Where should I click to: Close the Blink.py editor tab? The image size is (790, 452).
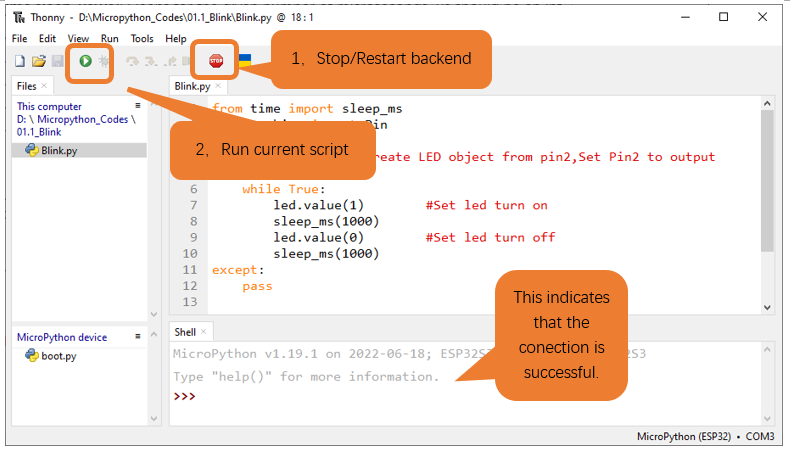(218, 86)
